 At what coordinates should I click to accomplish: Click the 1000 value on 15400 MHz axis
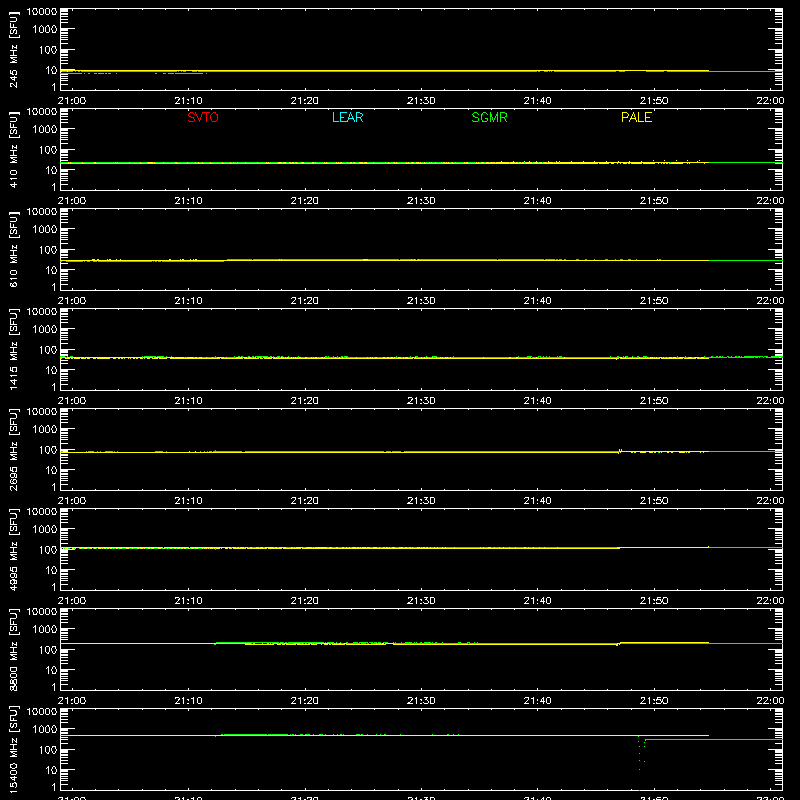[x=45, y=729]
